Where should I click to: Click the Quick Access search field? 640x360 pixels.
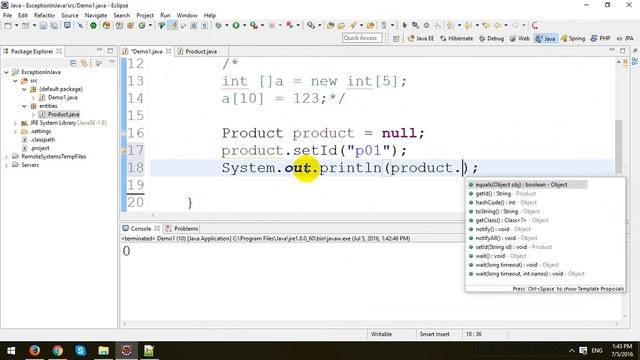click(x=362, y=38)
